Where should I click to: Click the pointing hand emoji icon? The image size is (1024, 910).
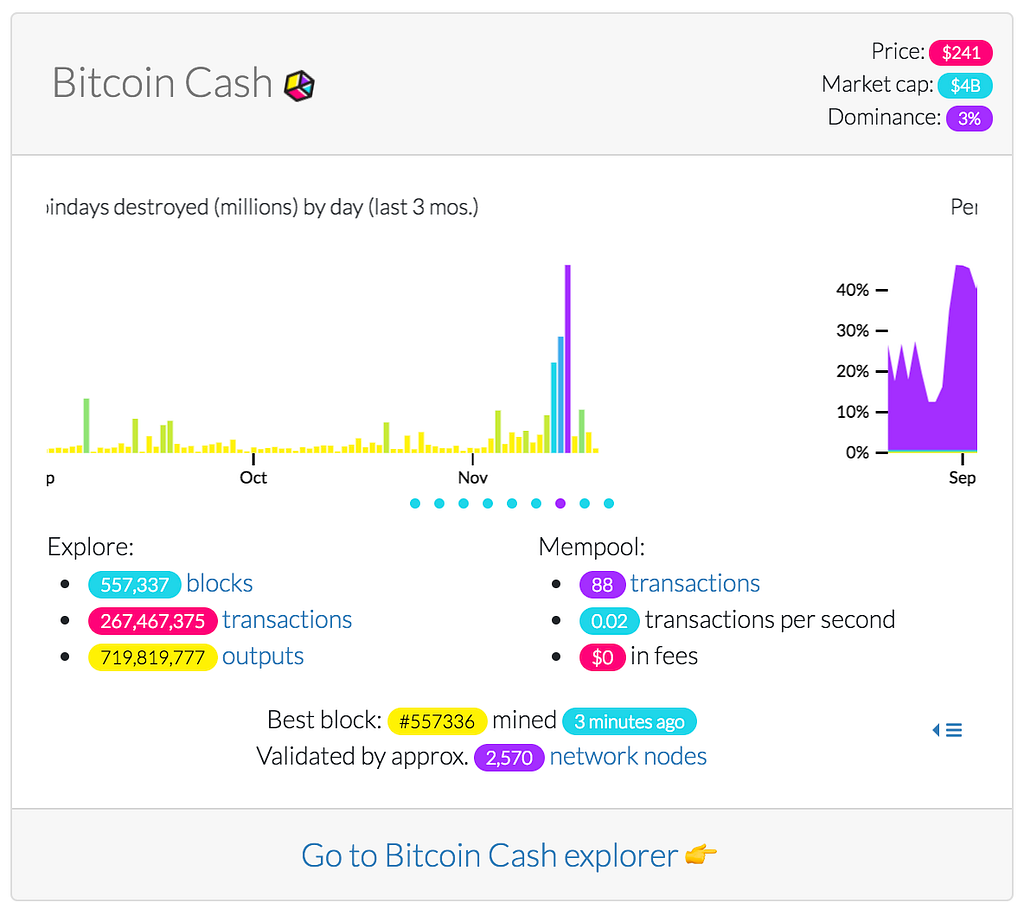click(702, 856)
